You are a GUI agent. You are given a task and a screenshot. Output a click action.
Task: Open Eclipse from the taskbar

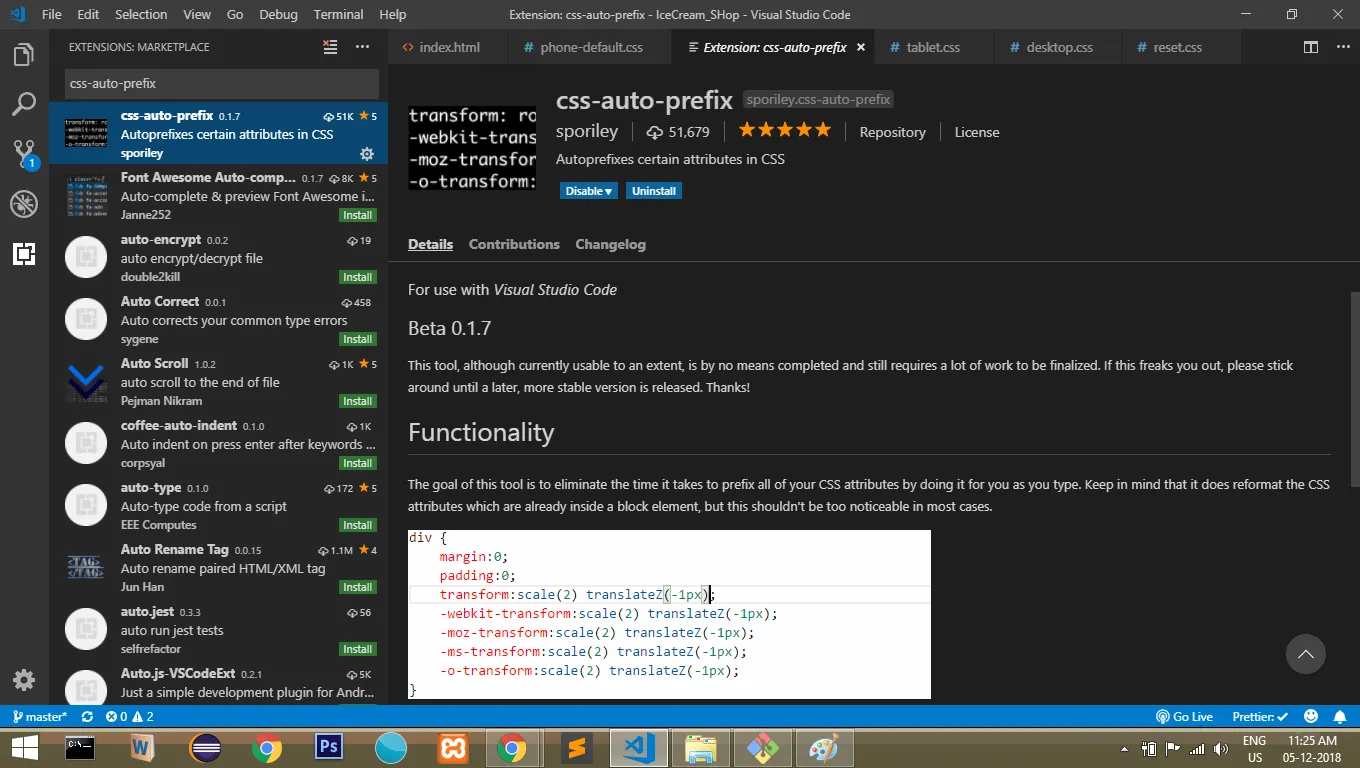[x=205, y=747]
